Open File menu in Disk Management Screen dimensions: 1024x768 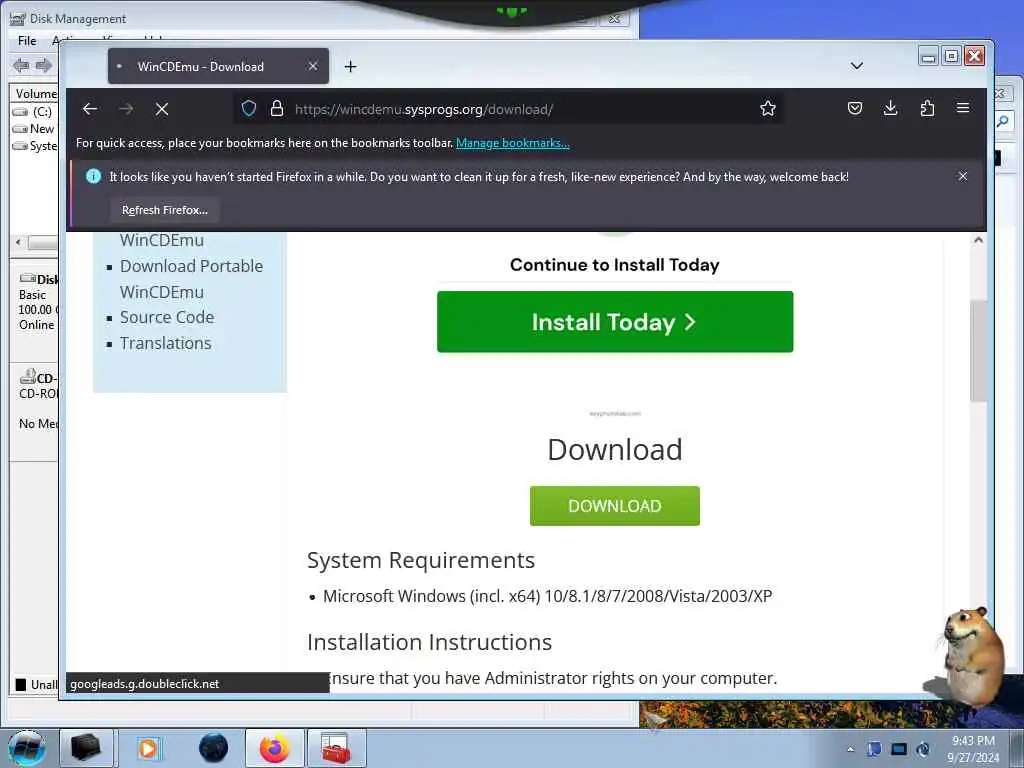click(x=27, y=40)
